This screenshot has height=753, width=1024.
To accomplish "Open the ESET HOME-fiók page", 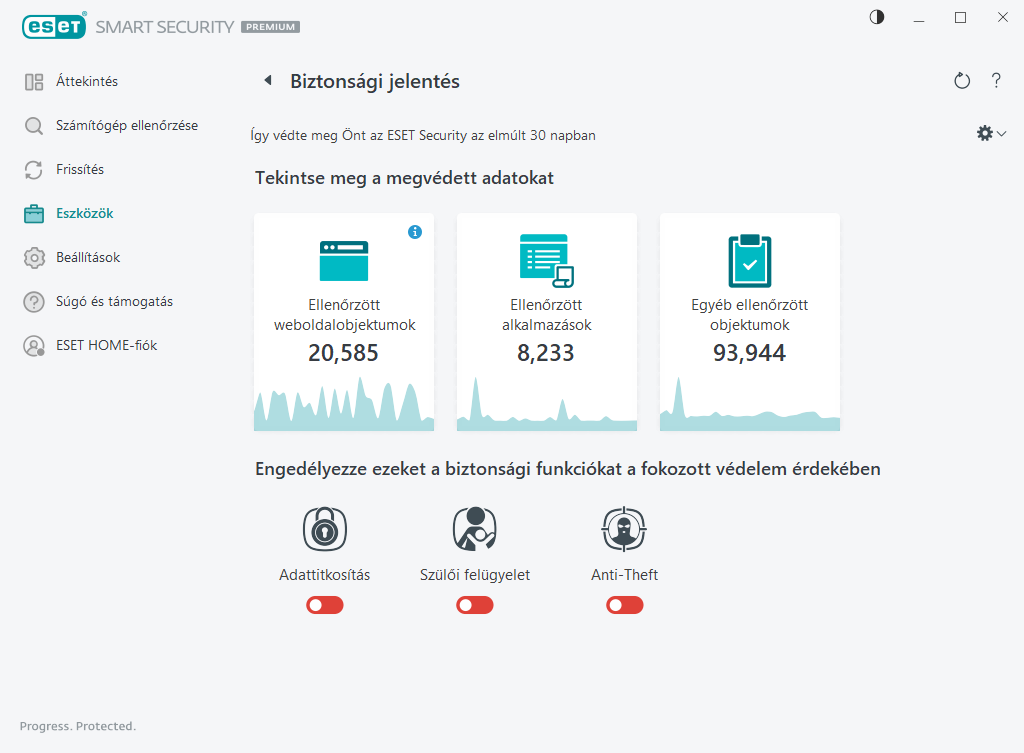I will click(106, 346).
